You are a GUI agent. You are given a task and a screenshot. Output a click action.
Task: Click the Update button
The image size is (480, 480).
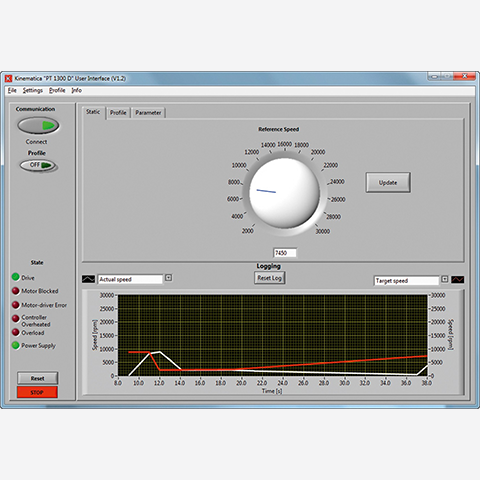pyautogui.click(x=388, y=182)
